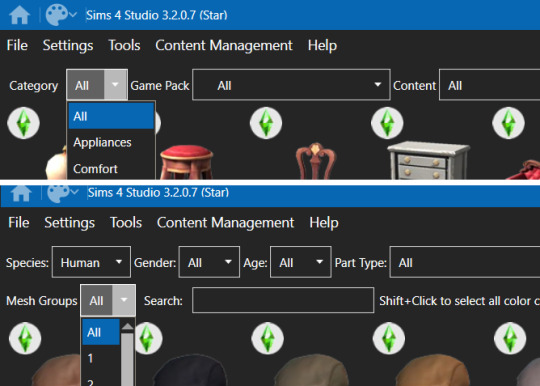
Task: Open Content Management in the Category window
Action: pyautogui.click(x=224, y=45)
